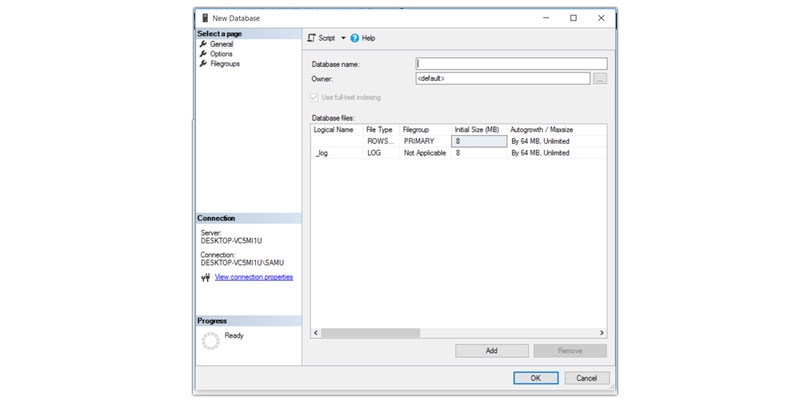Expand the Script dropdown arrow

click(x=343, y=38)
